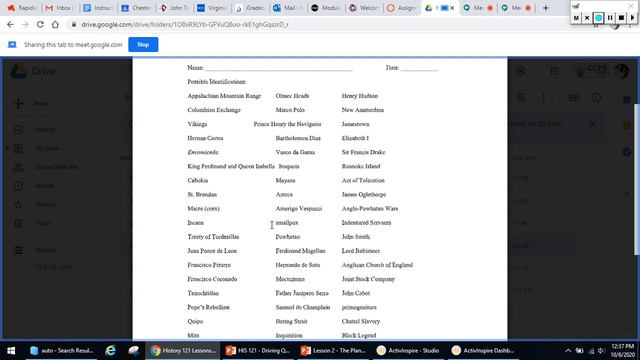Screen dimensions: 640x360
Task: Open Starred in Drive sidebar
Action: (44, 204)
